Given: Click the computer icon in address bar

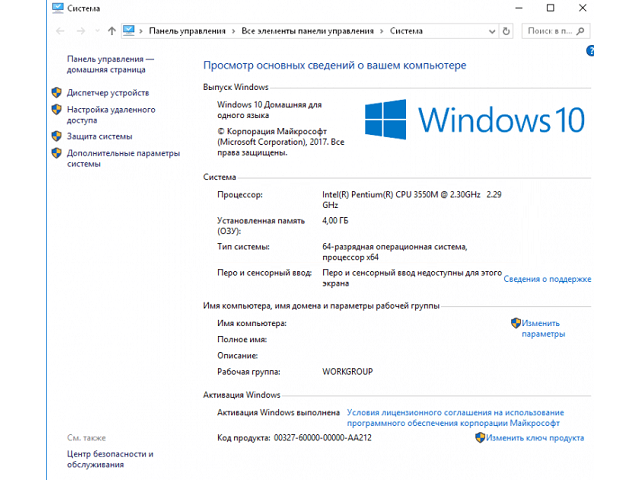Looking at the screenshot, I should (129, 31).
